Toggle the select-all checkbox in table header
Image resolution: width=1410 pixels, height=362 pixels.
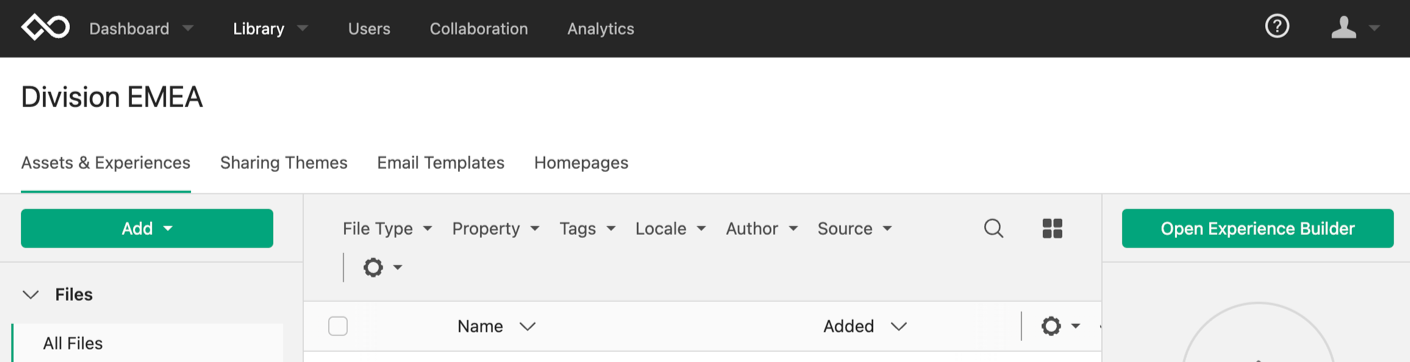pyautogui.click(x=338, y=326)
